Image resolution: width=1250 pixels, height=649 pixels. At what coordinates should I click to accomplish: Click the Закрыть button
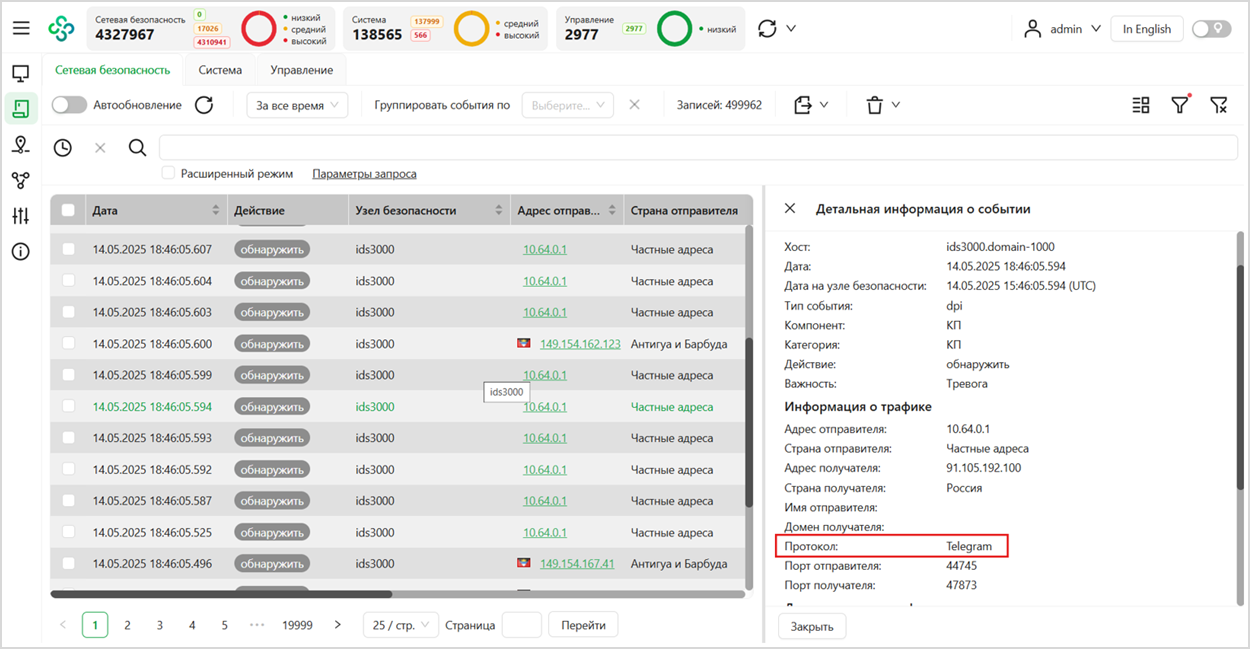point(812,627)
